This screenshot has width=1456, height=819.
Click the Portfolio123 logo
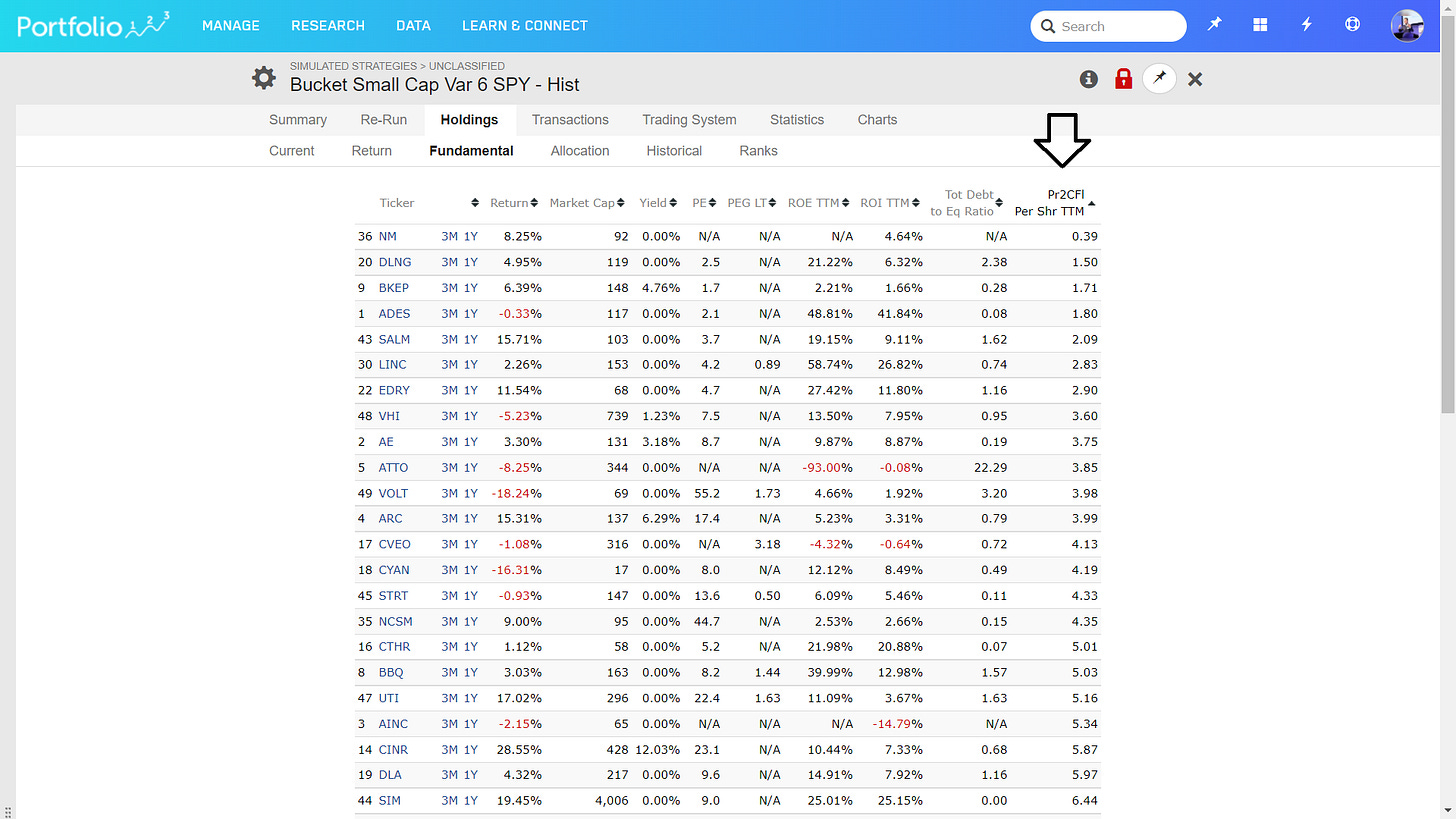(93, 25)
